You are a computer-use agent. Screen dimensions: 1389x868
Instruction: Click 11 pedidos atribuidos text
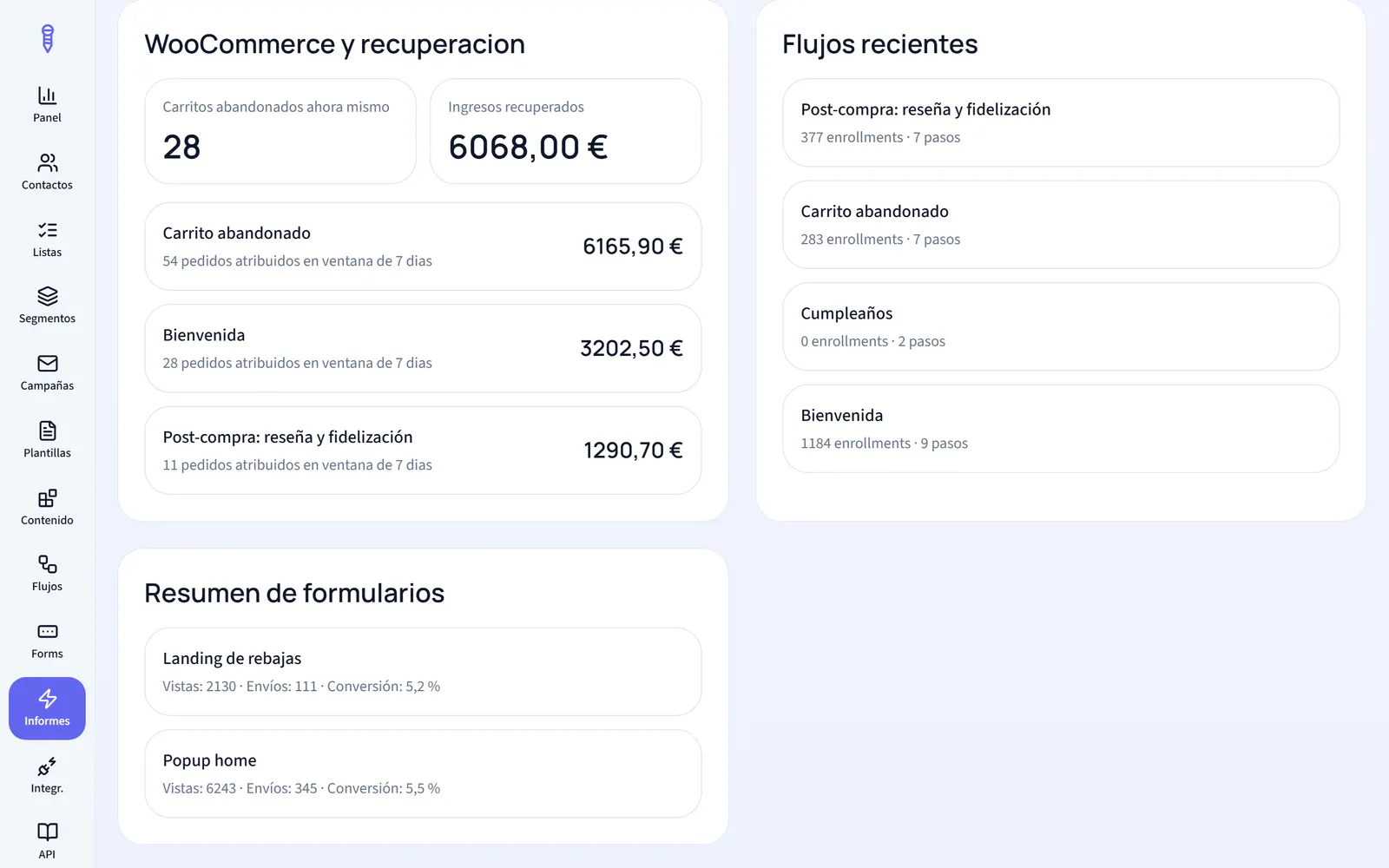click(x=297, y=465)
